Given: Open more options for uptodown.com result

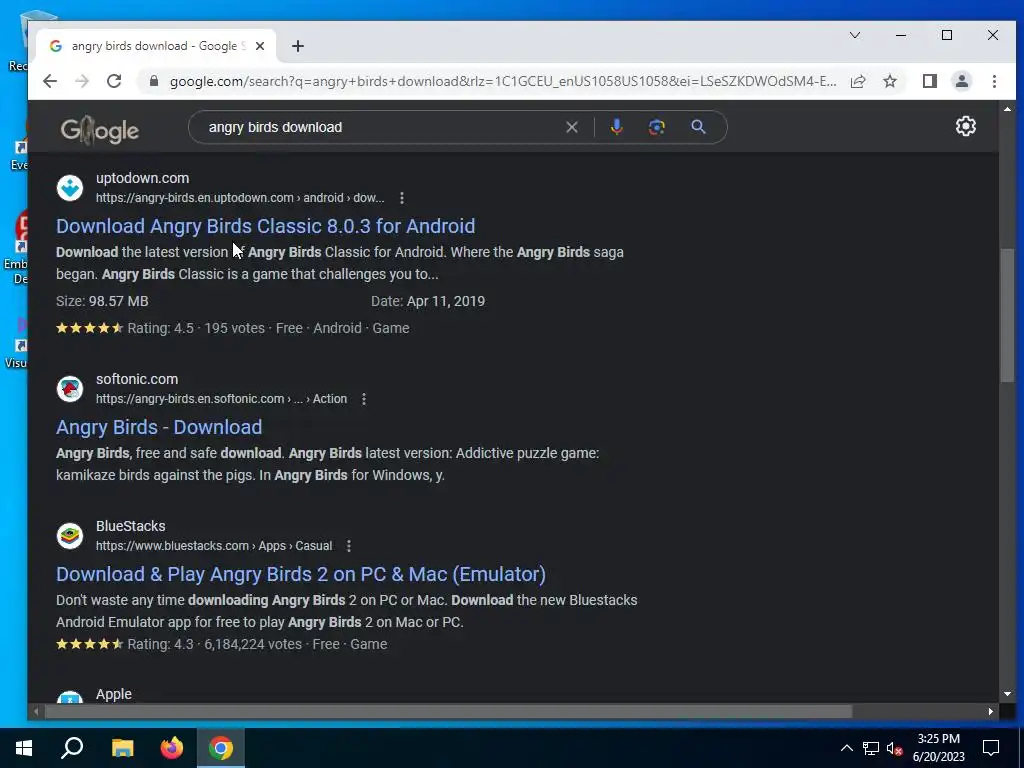Looking at the screenshot, I should pyautogui.click(x=402, y=198).
